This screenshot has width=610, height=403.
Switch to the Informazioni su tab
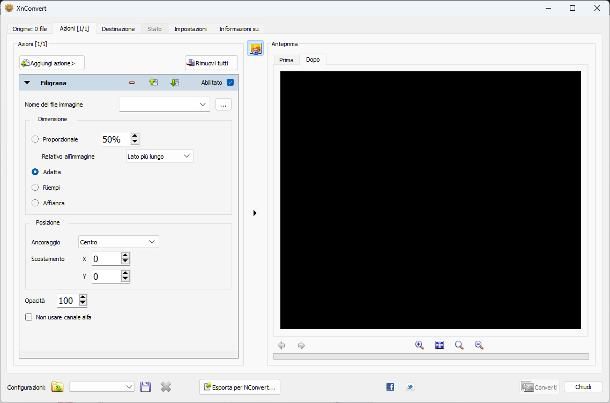pos(238,29)
